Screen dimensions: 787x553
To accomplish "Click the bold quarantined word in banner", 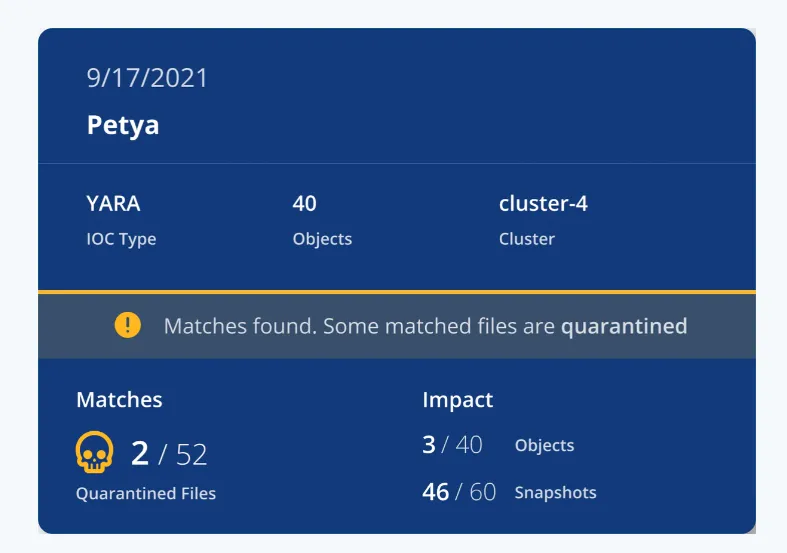I will click(624, 326).
